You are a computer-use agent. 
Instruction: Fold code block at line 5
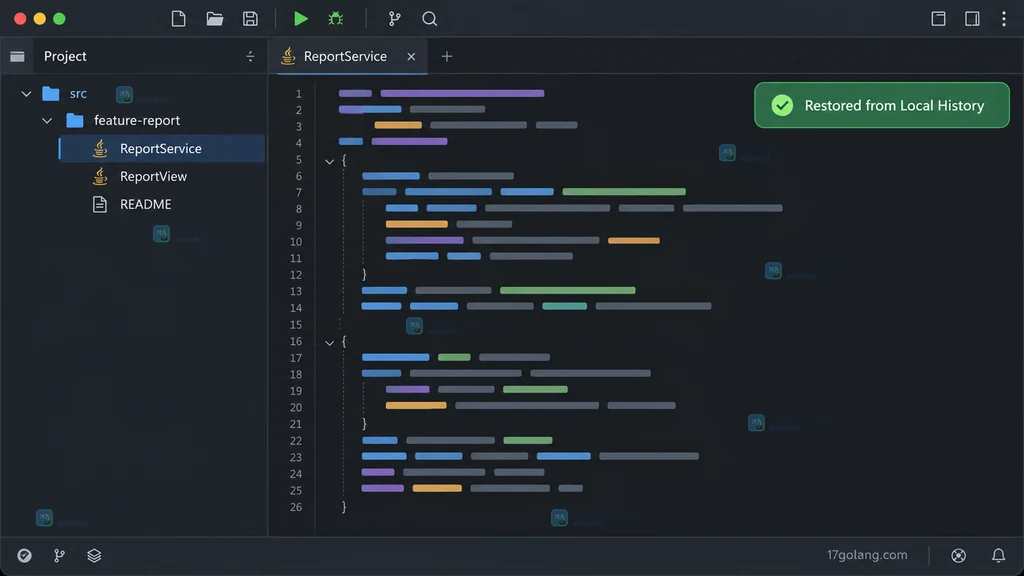pos(329,161)
